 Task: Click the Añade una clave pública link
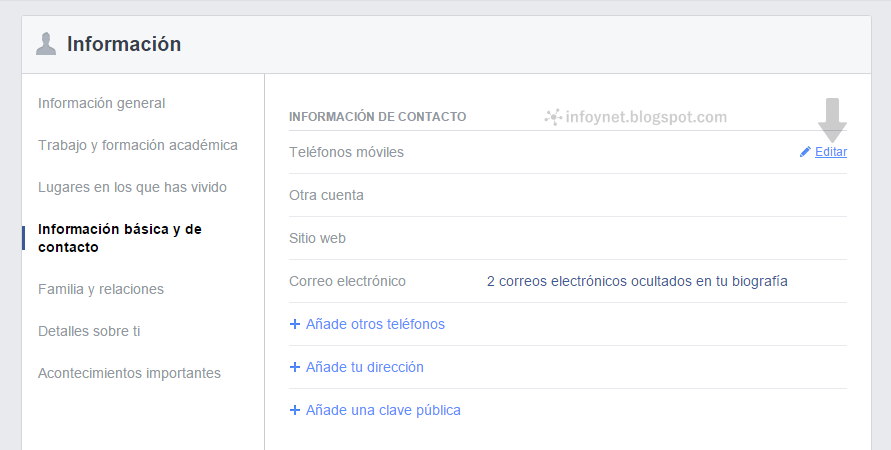point(383,410)
